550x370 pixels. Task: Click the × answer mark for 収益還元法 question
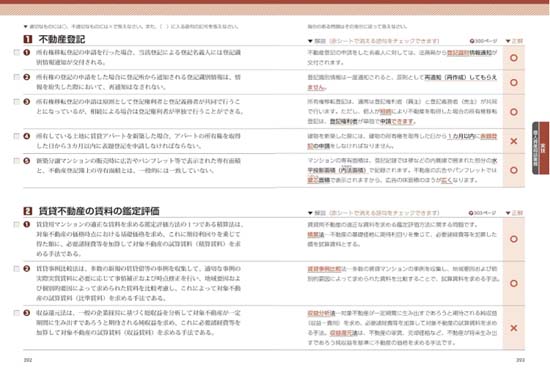[x=514, y=328]
